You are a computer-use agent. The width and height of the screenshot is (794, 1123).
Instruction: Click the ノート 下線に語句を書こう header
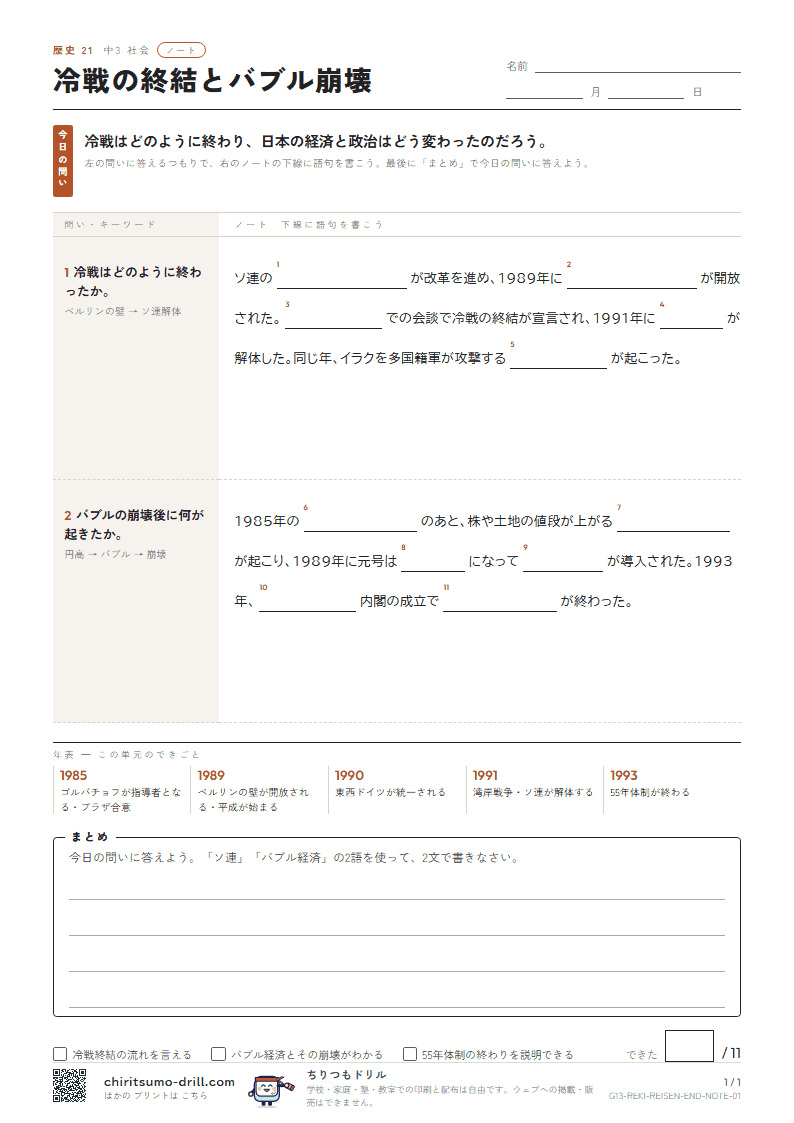coord(309,225)
